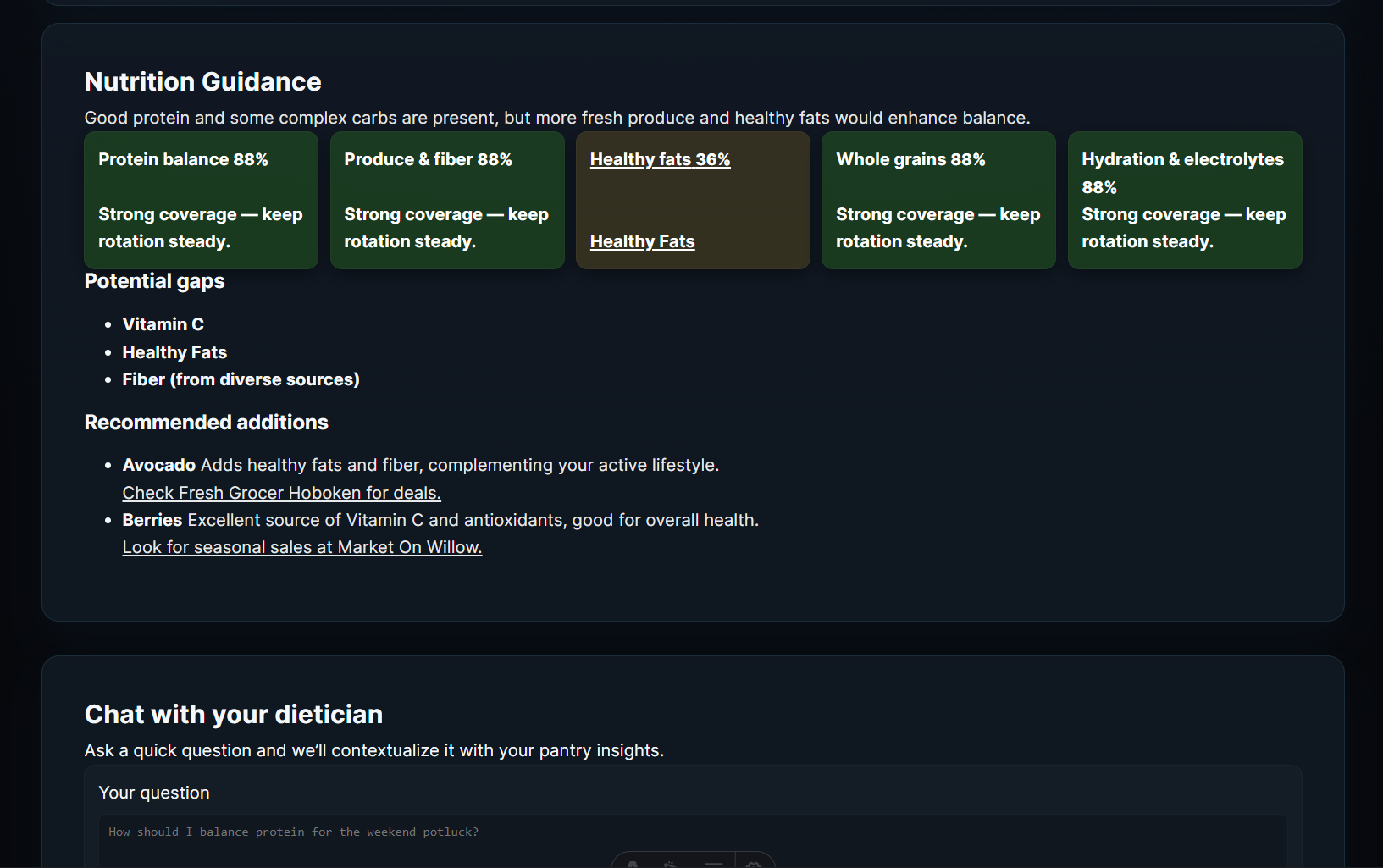Click the Nutrition Guidance heading
Image resolution: width=1383 pixels, height=868 pixels.
tap(202, 81)
